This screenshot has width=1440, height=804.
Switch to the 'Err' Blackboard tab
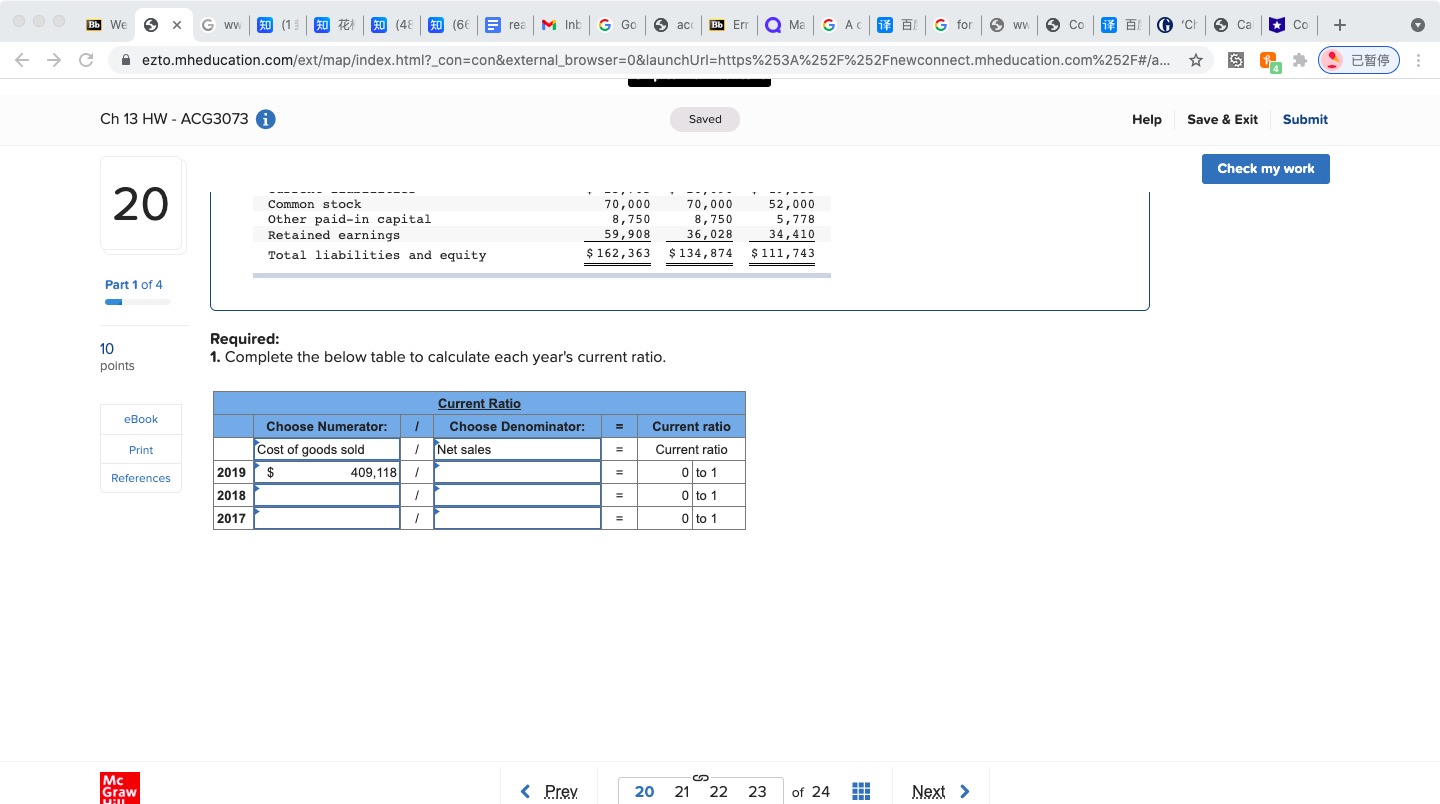pos(727,25)
